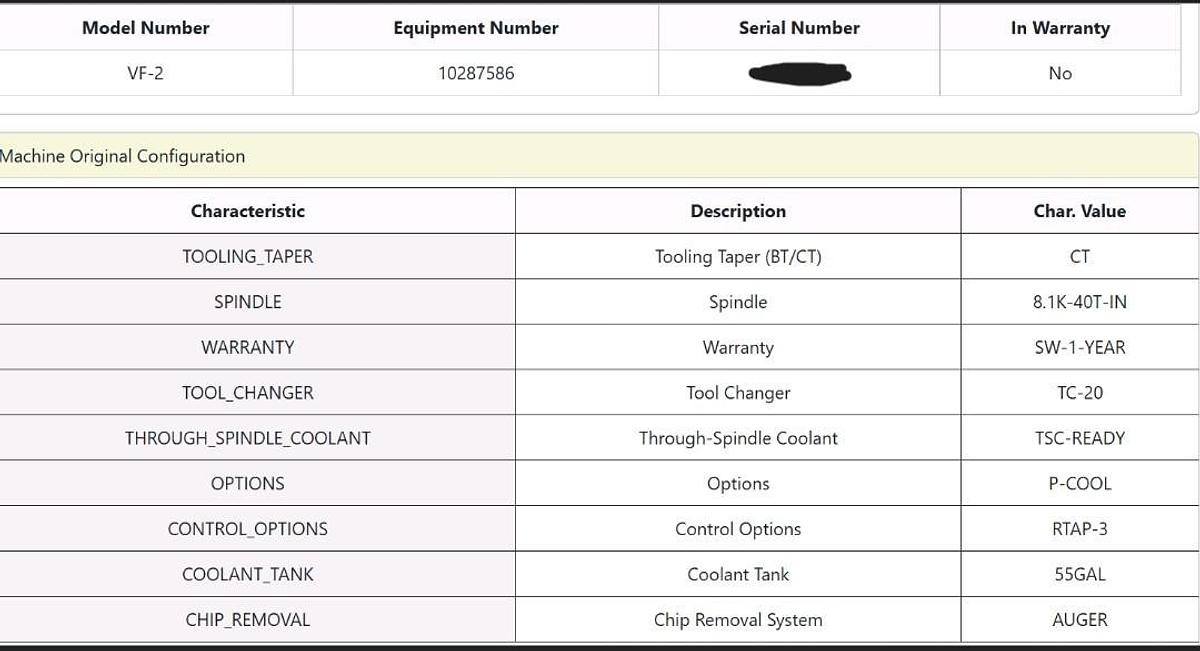Select the TOOLING_TAPER characteristic cell
Screen dimensions: 1200x651
tap(248, 257)
